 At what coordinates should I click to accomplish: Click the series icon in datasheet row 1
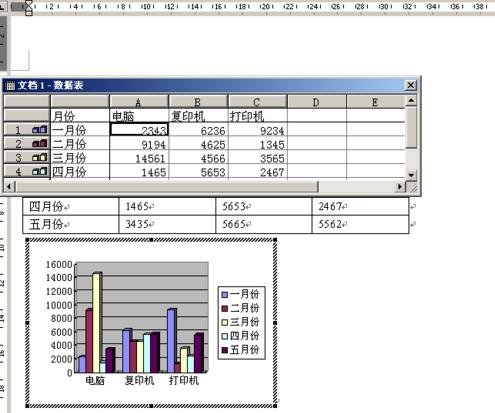40,130
